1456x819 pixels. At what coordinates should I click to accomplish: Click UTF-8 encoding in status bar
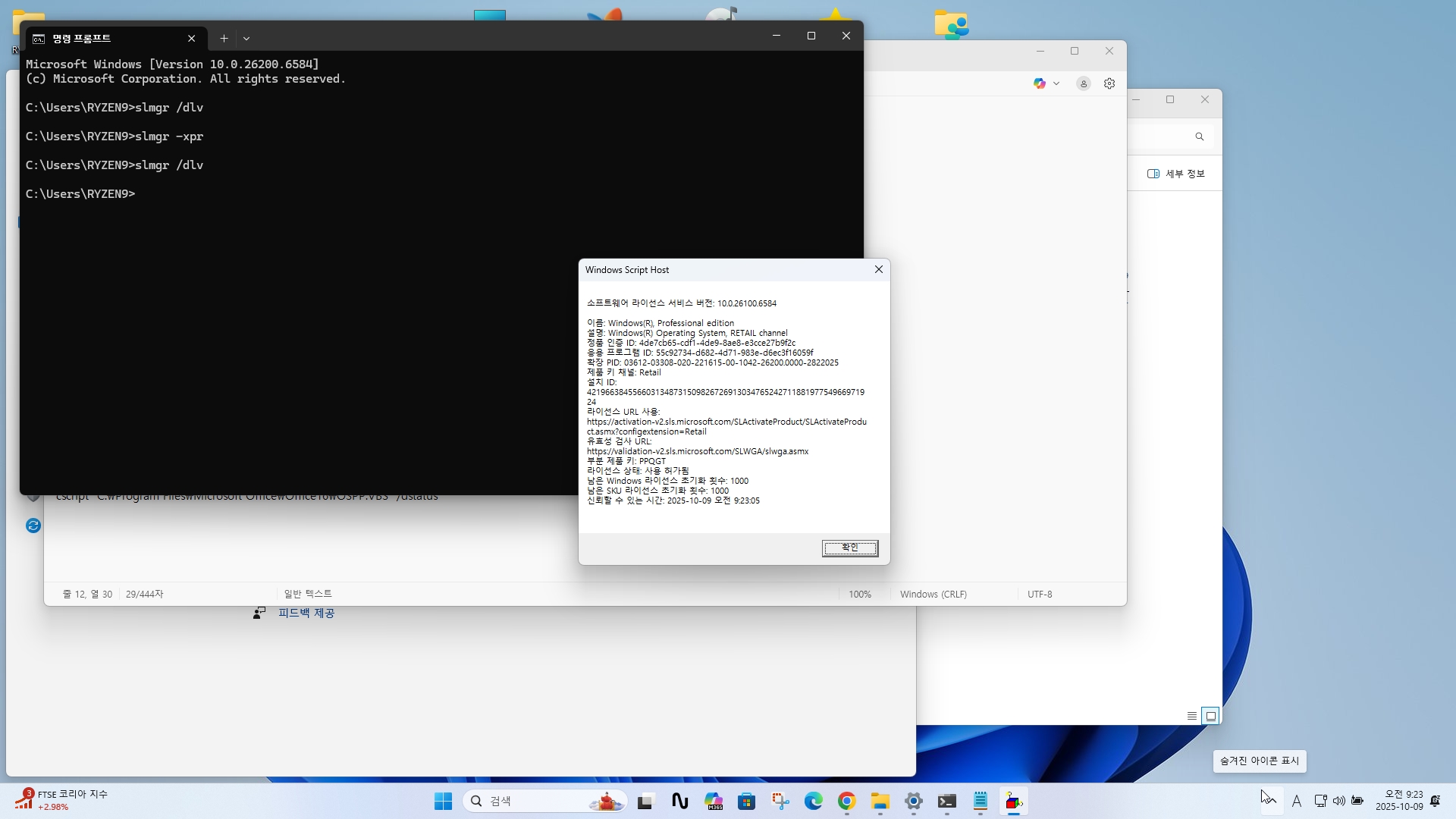(1040, 595)
